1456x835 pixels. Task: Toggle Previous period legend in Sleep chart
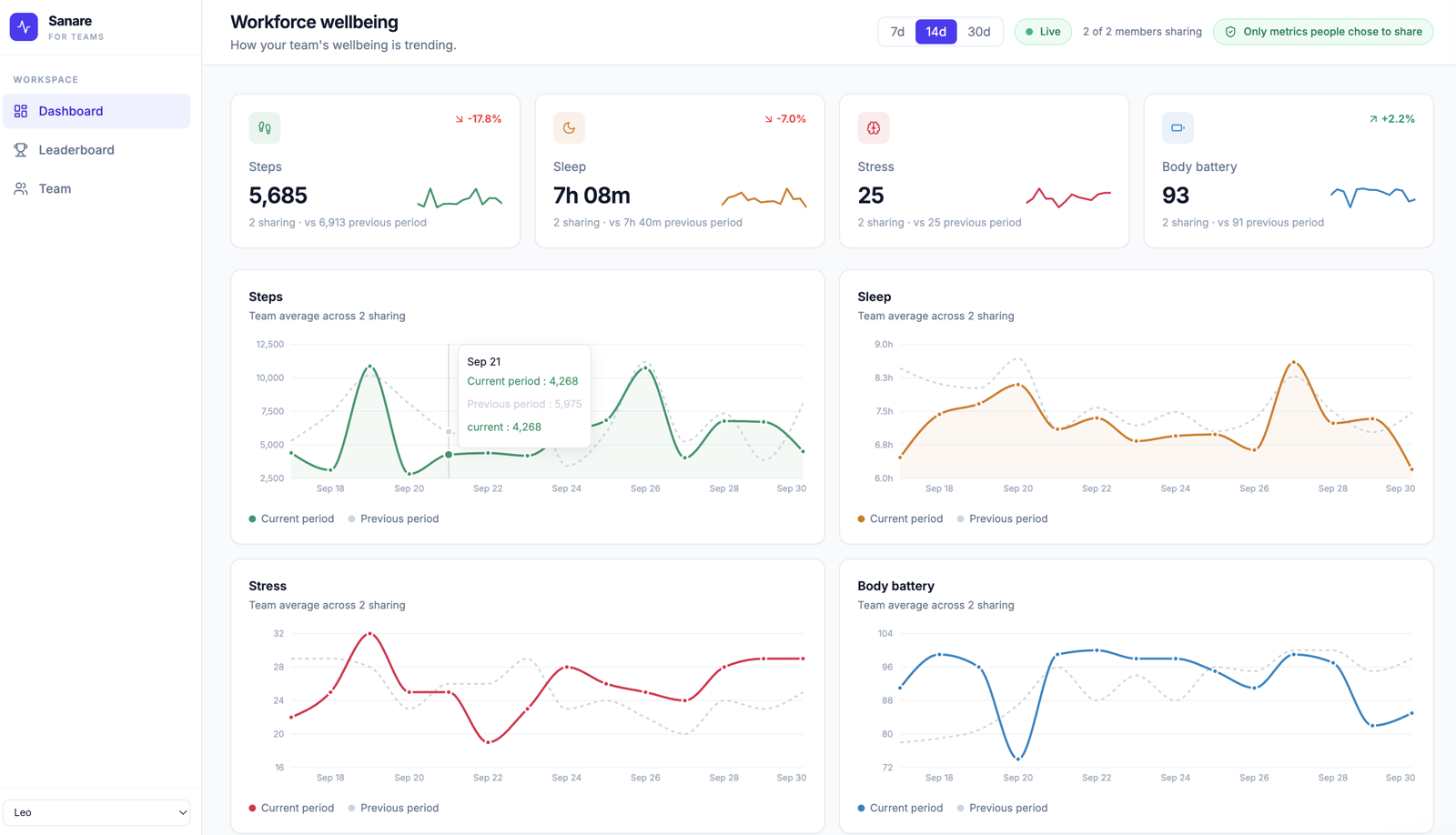click(1002, 518)
